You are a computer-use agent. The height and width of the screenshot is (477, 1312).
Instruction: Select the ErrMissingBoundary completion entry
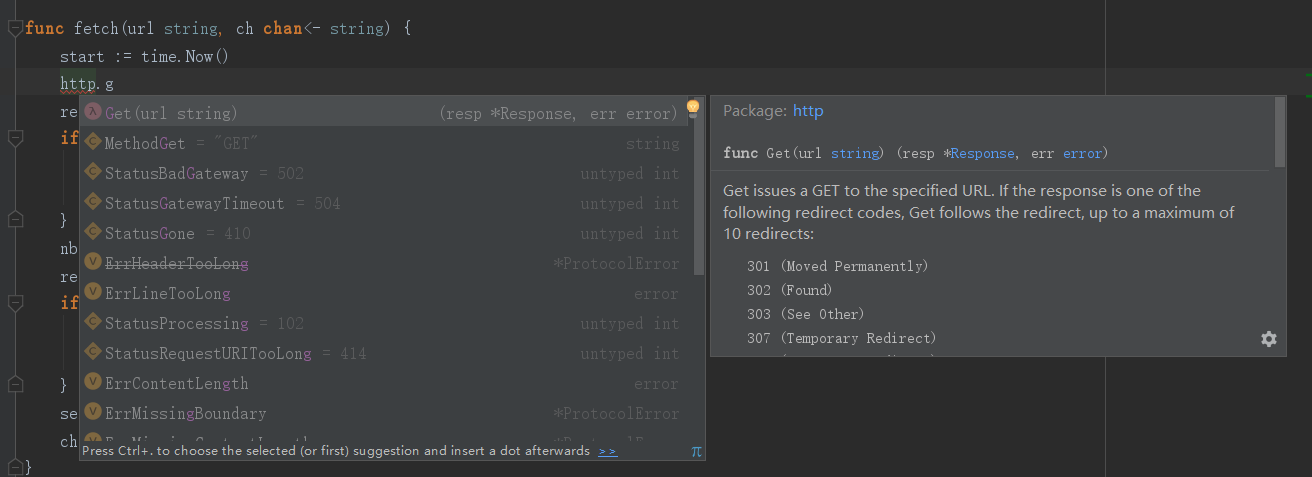click(x=185, y=413)
